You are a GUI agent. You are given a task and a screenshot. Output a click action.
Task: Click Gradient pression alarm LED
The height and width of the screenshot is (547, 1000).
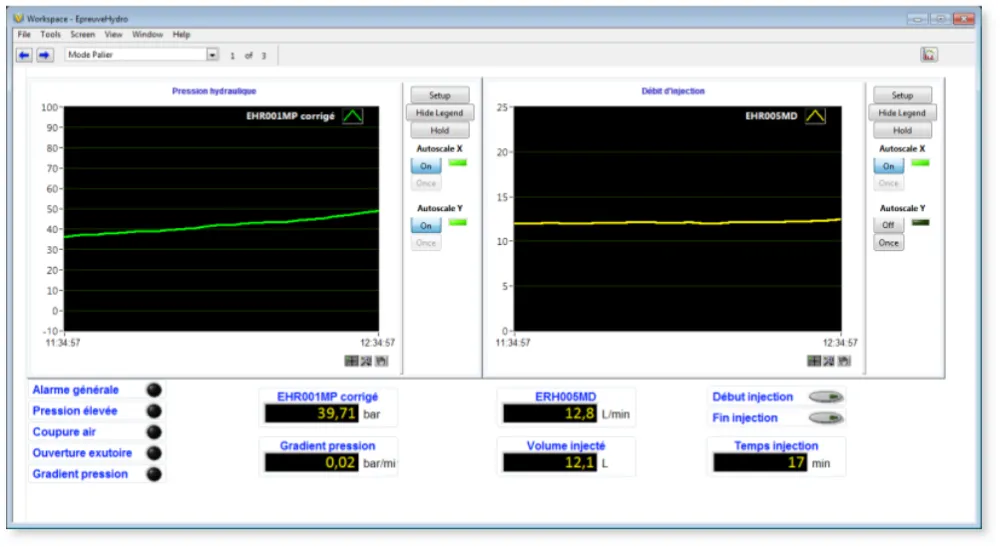[x=154, y=474]
